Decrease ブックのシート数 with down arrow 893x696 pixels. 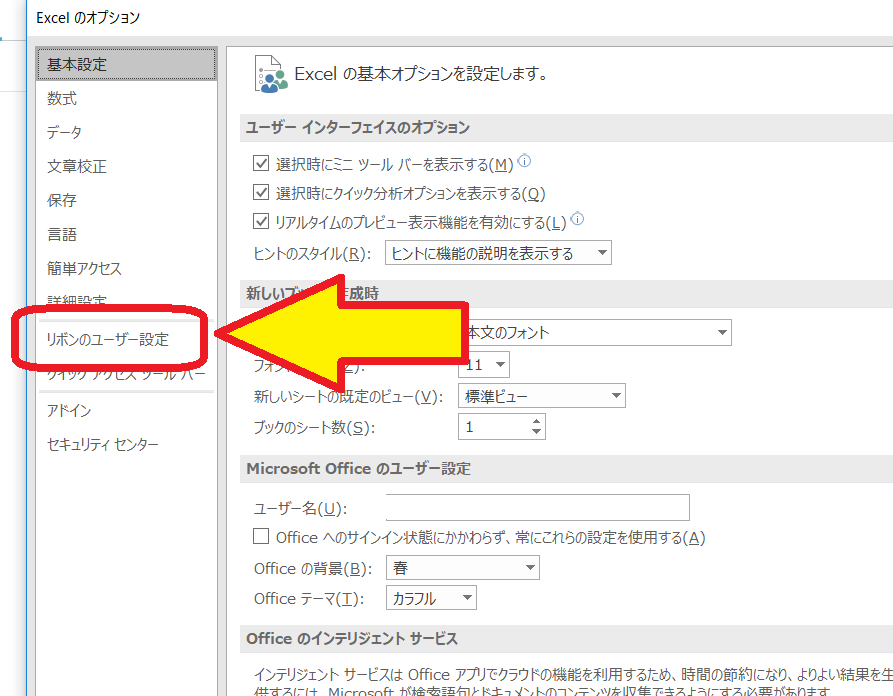(536, 432)
